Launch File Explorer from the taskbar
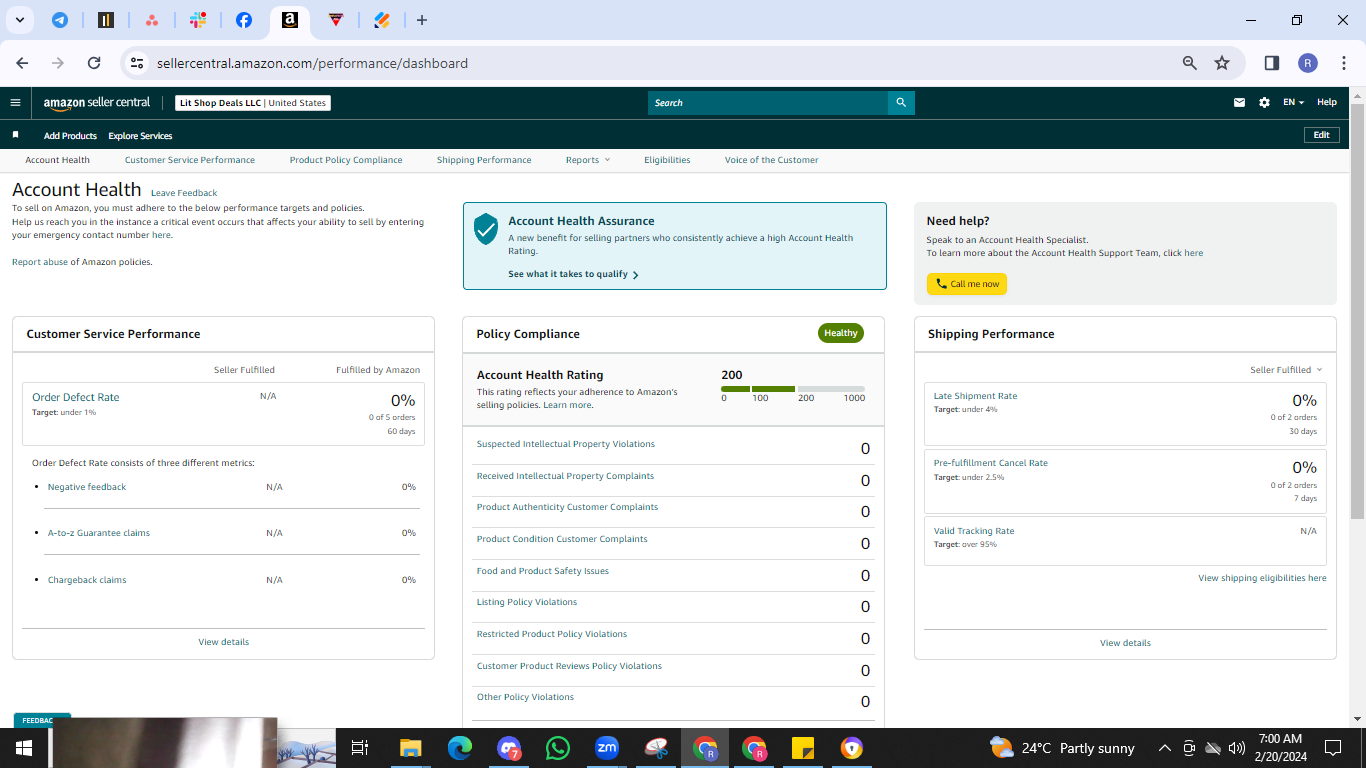 click(x=410, y=748)
